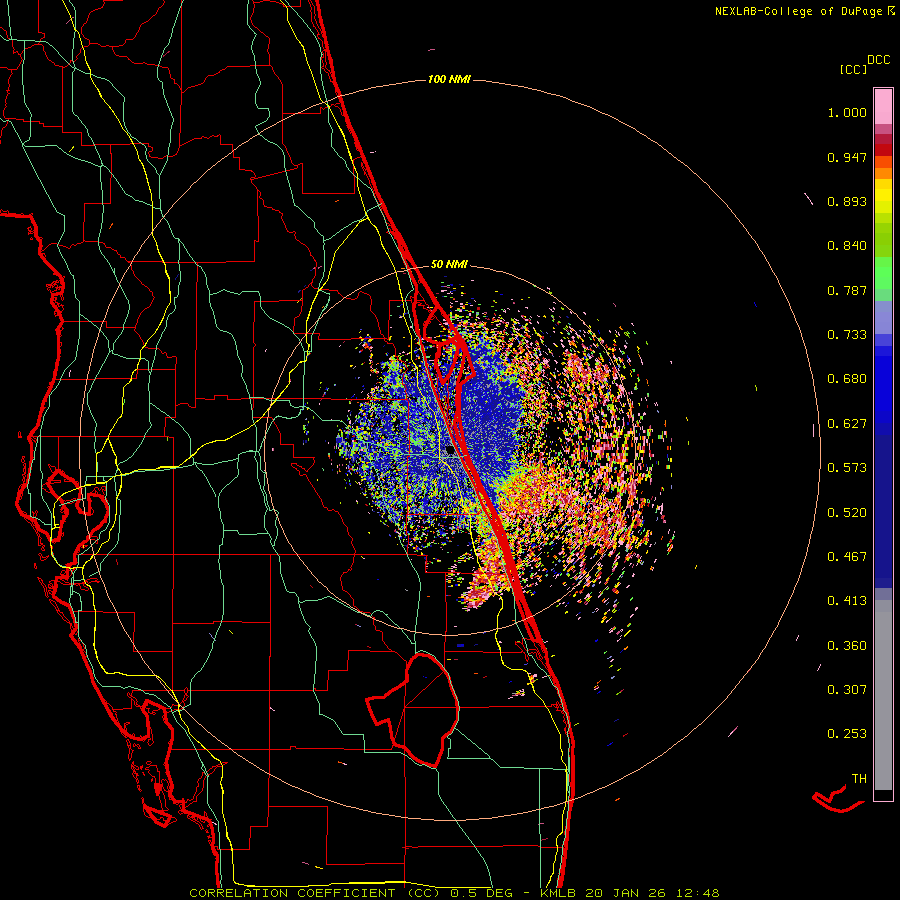Click the KMLB station identifier

coord(560,893)
